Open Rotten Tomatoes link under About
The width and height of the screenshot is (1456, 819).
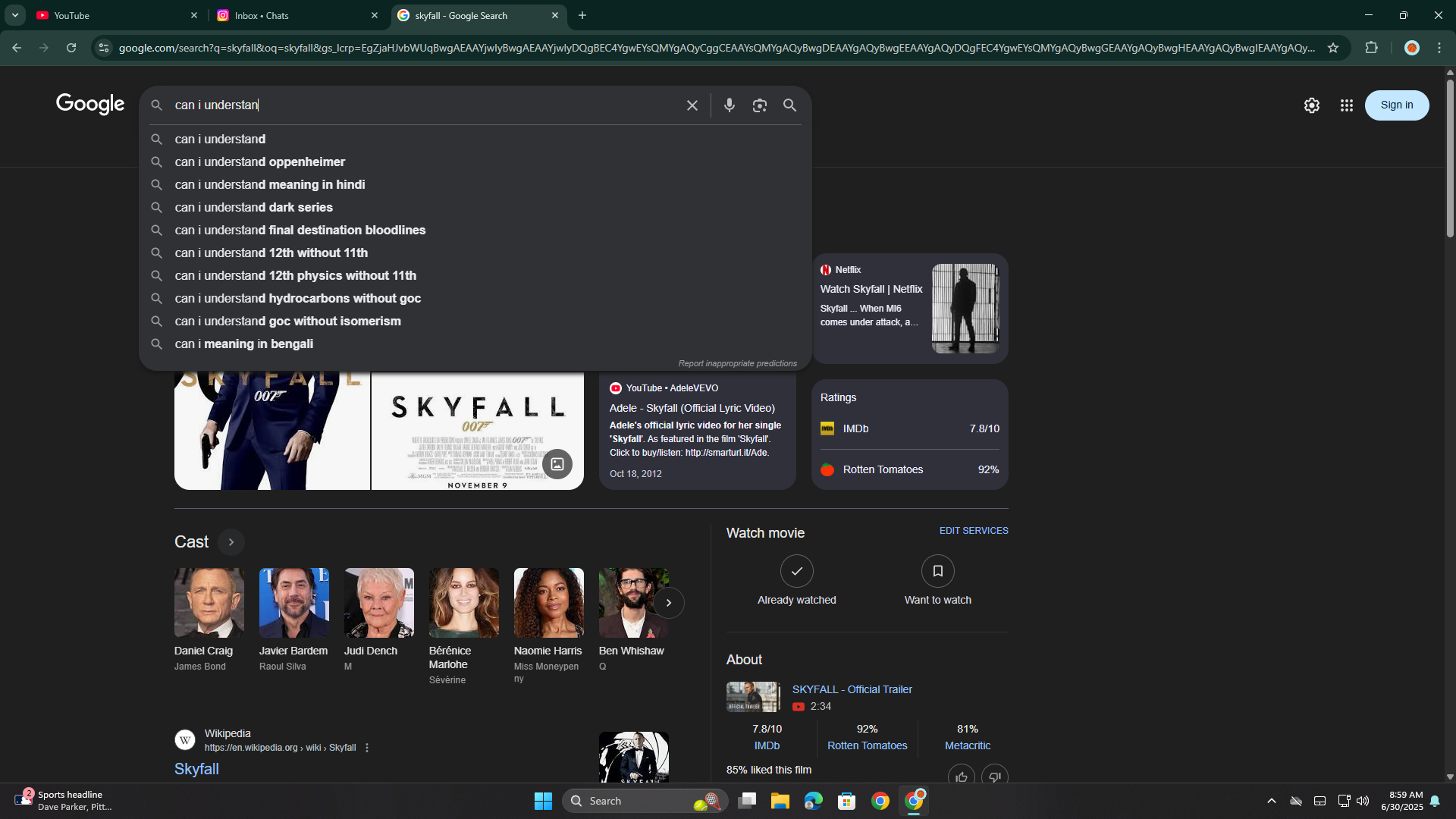[867, 746]
